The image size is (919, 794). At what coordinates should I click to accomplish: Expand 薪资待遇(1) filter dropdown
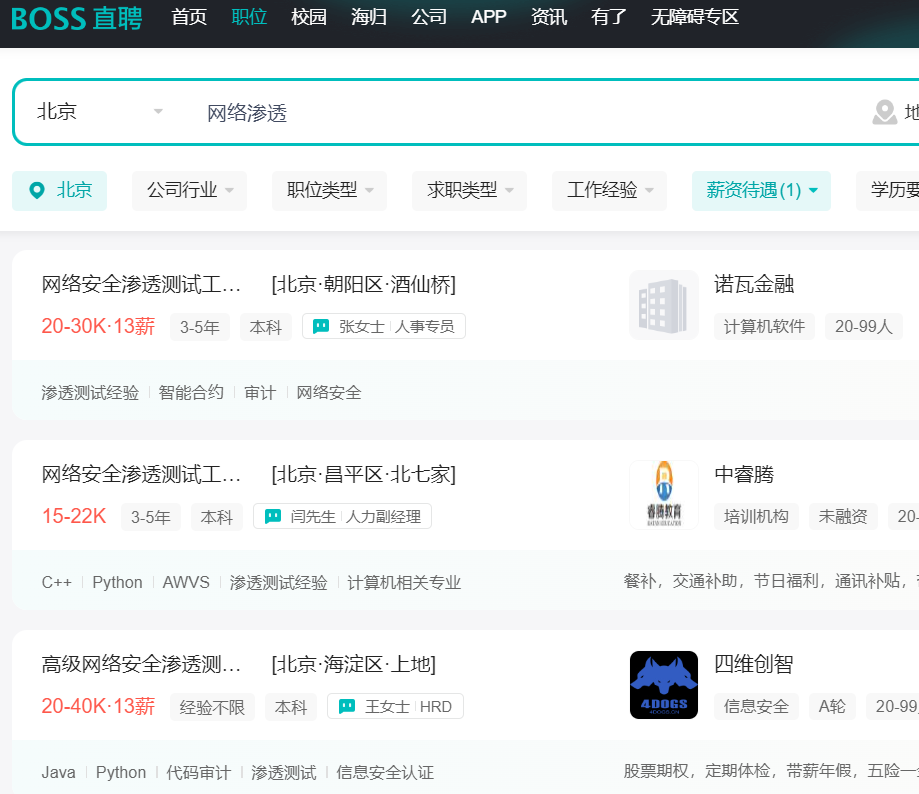pos(761,190)
